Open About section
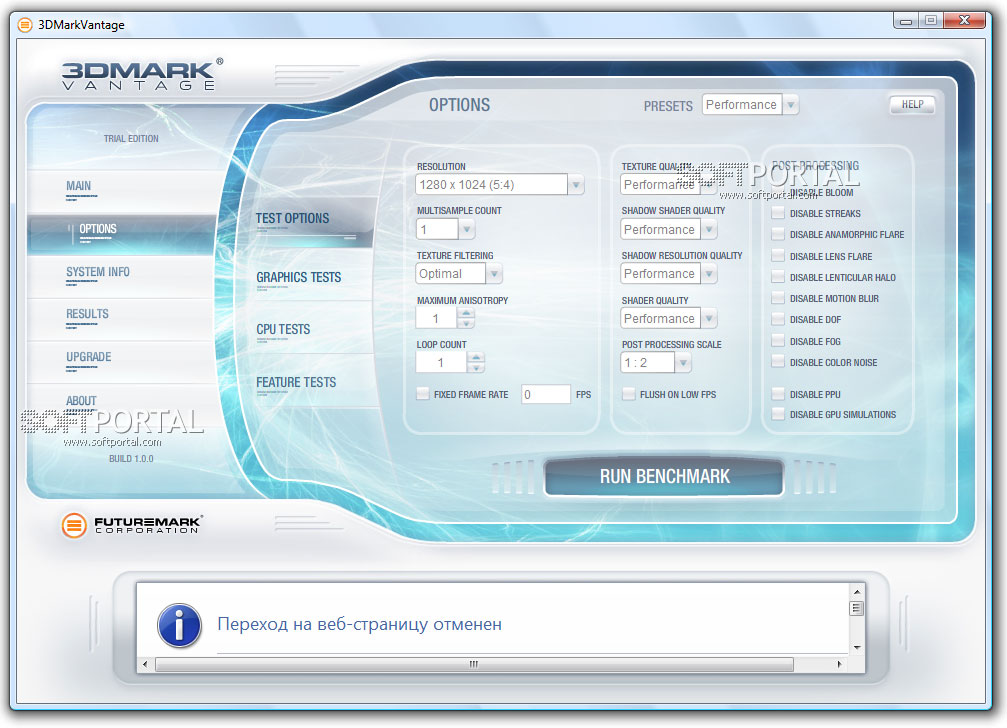The image size is (1007, 728). 81,401
